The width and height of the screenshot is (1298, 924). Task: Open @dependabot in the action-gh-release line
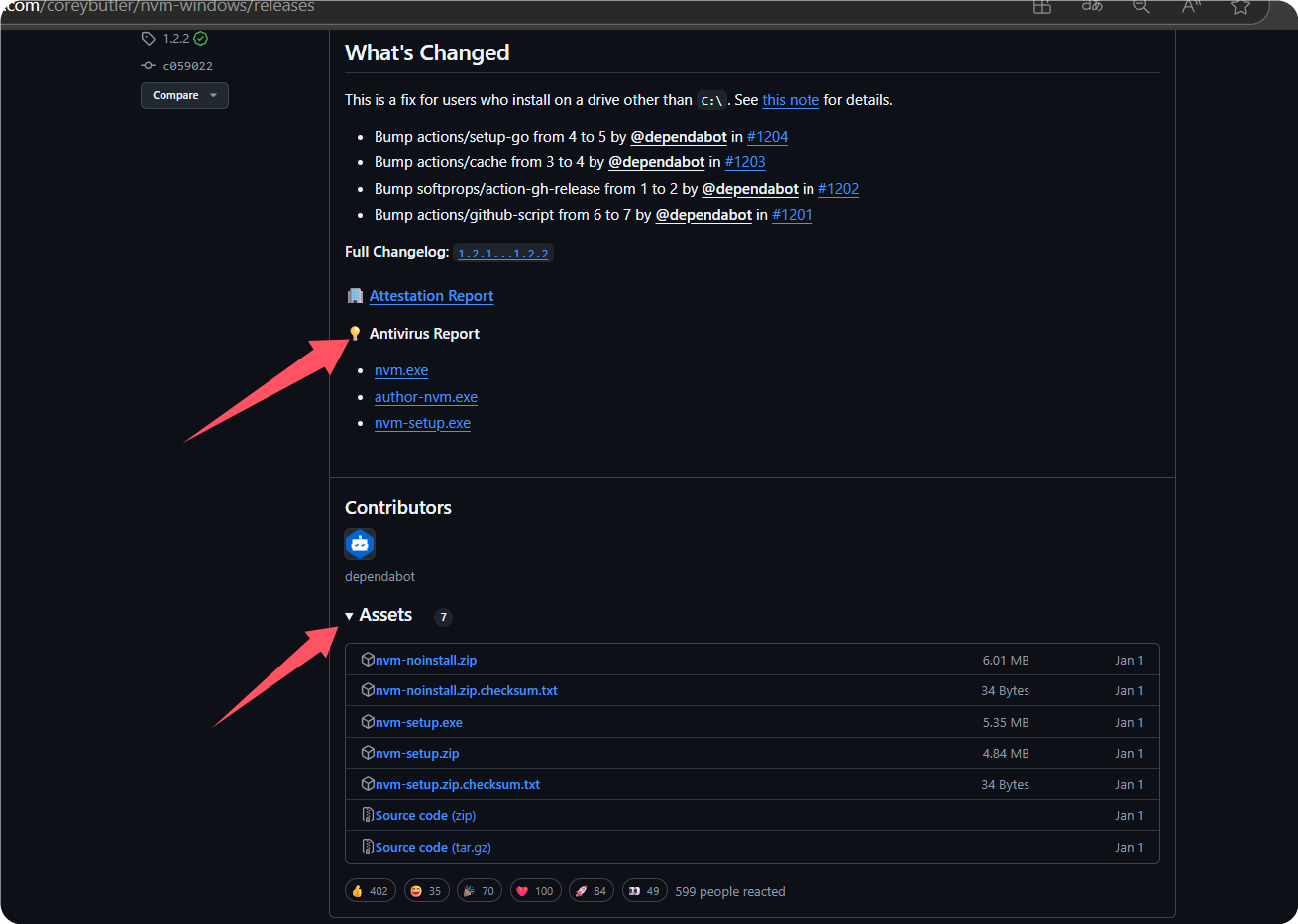click(750, 189)
